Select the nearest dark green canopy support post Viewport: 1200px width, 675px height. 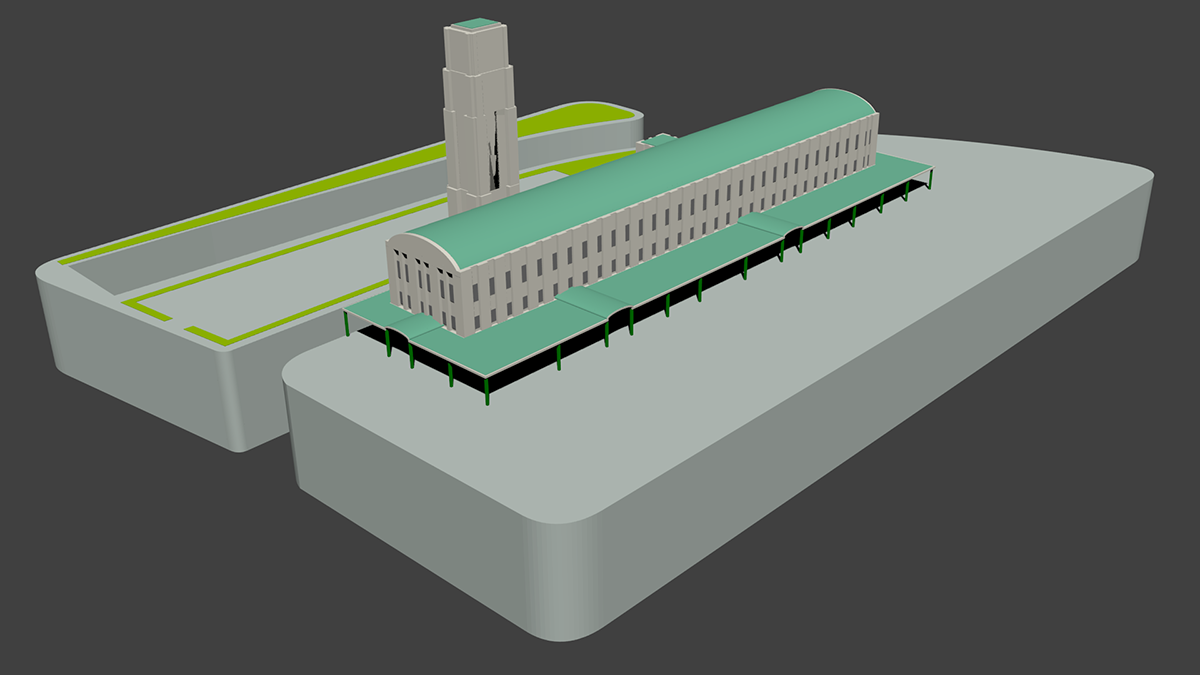488,392
